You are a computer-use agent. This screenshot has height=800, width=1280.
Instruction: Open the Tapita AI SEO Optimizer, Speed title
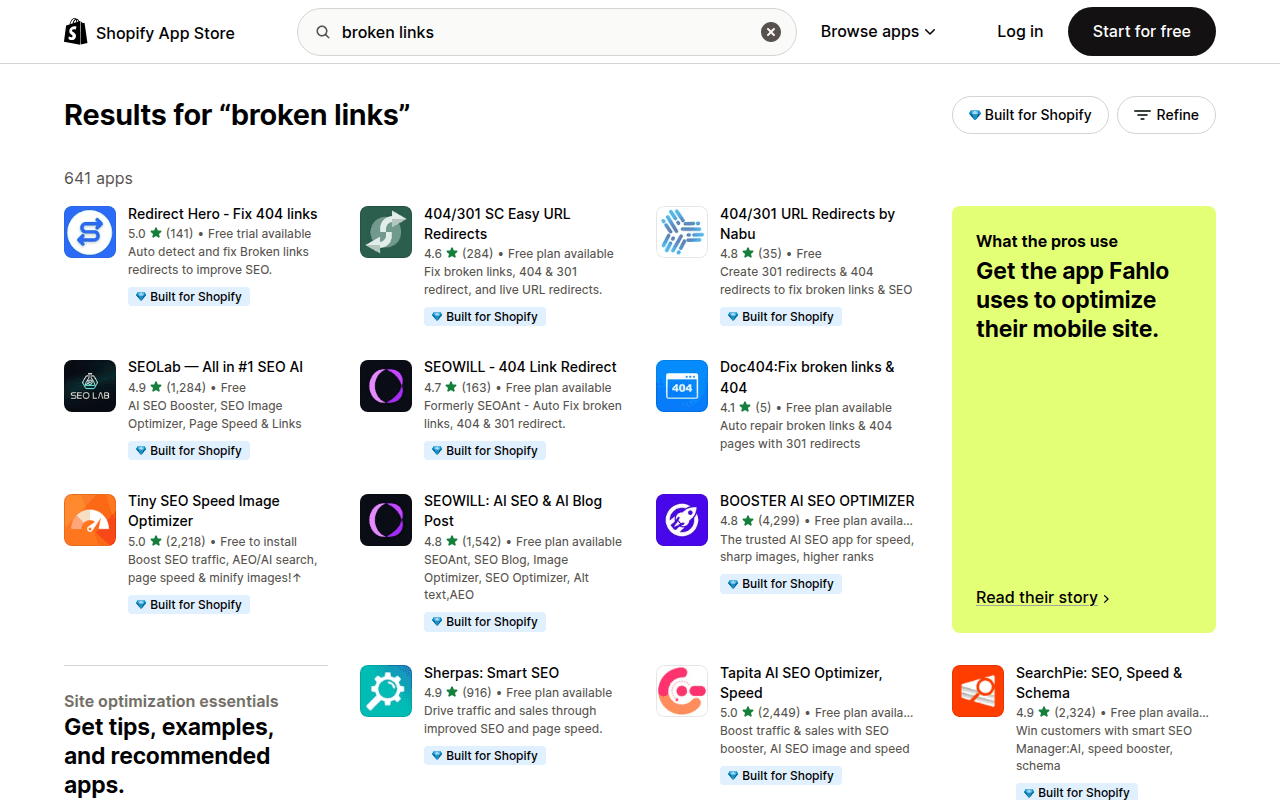(802, 683)
